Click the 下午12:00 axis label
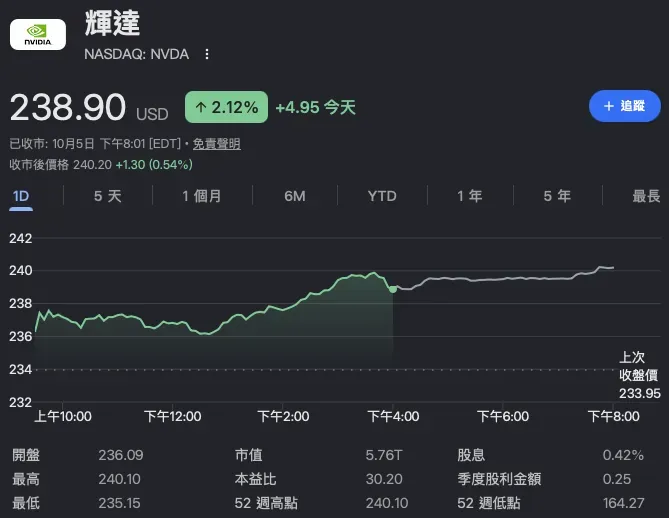The image size is (669, 518). point(172,416)
